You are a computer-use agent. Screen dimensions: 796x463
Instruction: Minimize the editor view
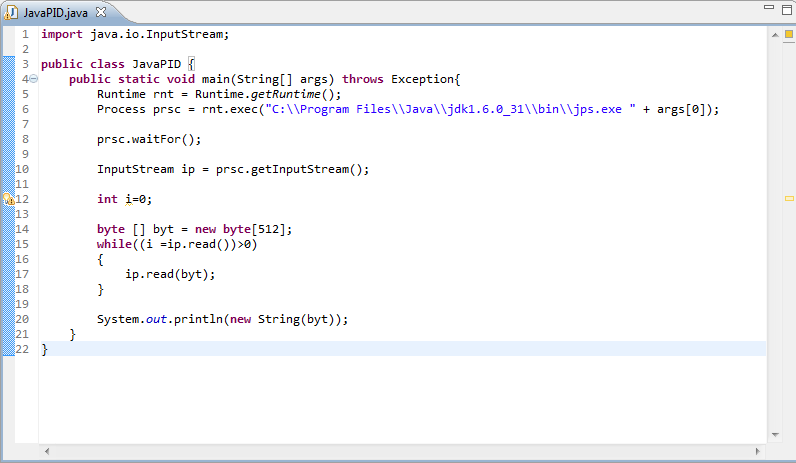[769, 7]
